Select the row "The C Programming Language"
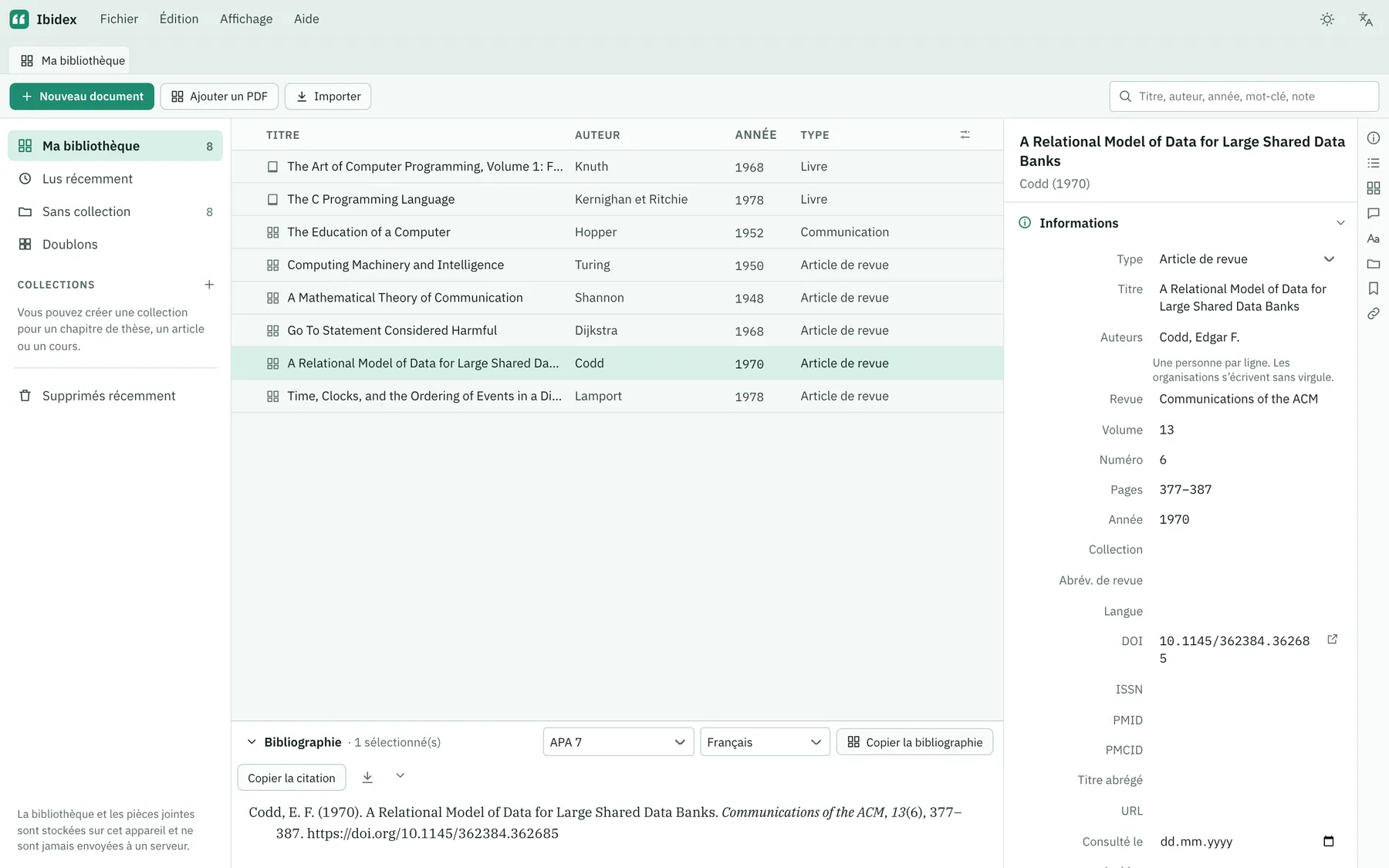Image resolution: width=1389 pixels, height=868 pixels. coord(617,200)
